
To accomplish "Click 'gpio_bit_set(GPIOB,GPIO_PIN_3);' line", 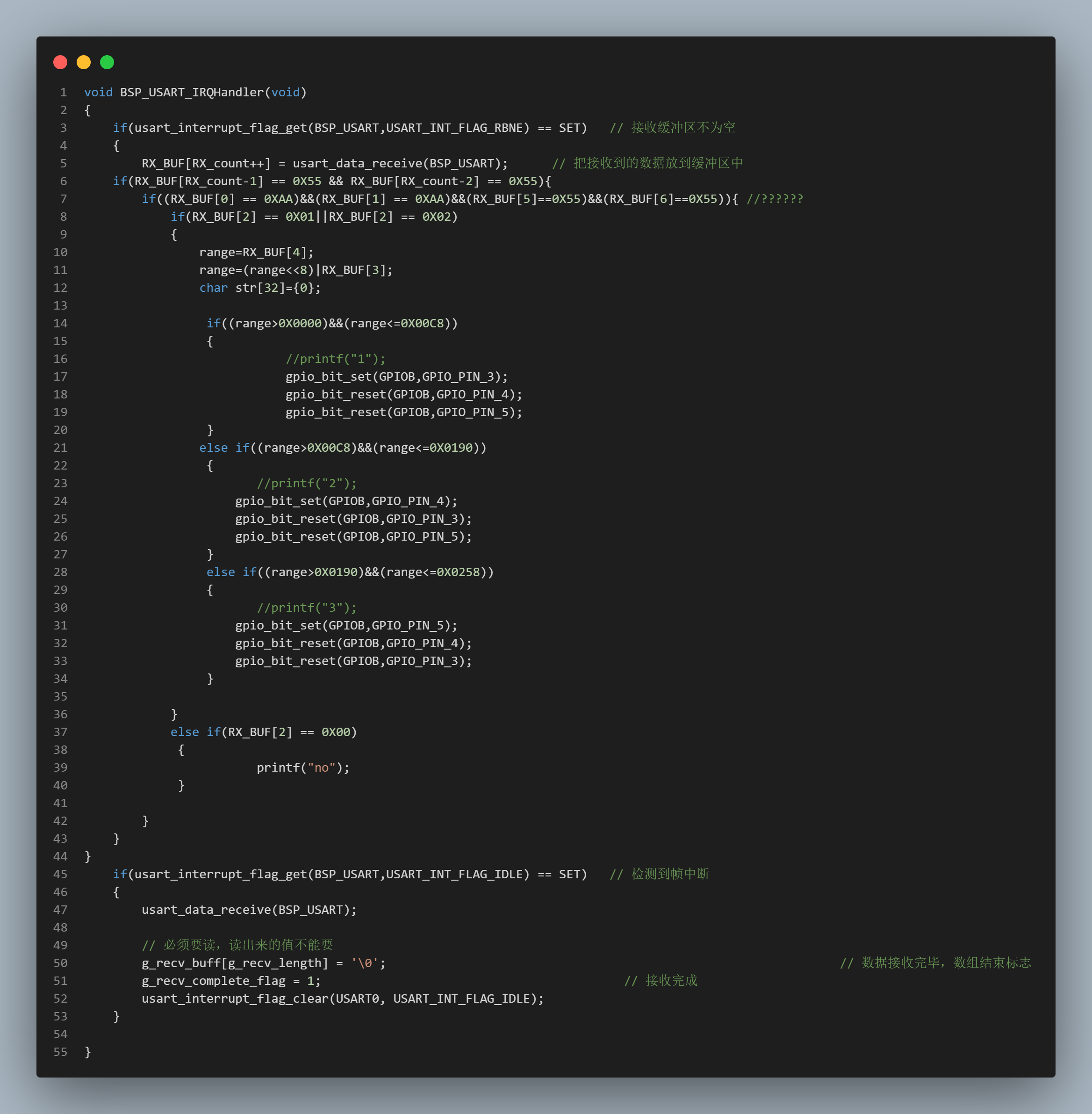I will click(x=397, y=377).
